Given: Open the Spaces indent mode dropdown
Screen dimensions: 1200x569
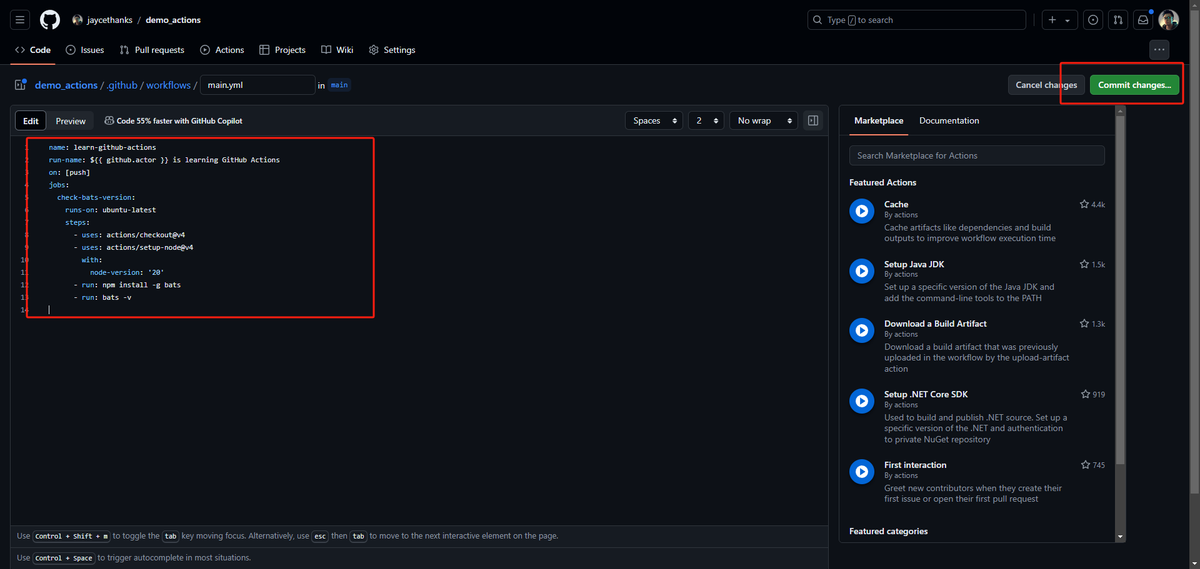Looking at the screenshot, I should tap(654, 121).
